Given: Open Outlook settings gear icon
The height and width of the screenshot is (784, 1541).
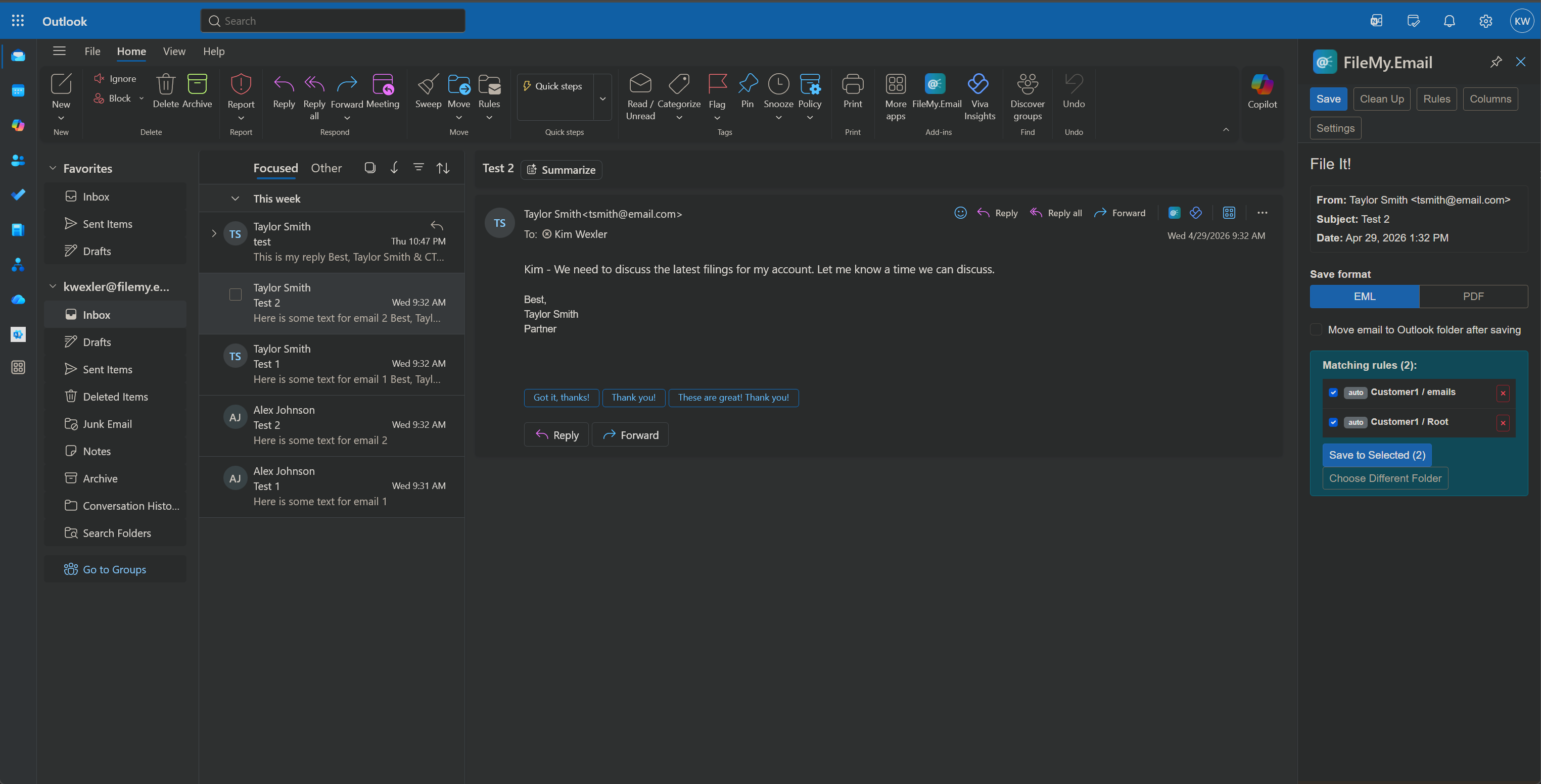Looking at the screenshot, I should pos(1485,21).
